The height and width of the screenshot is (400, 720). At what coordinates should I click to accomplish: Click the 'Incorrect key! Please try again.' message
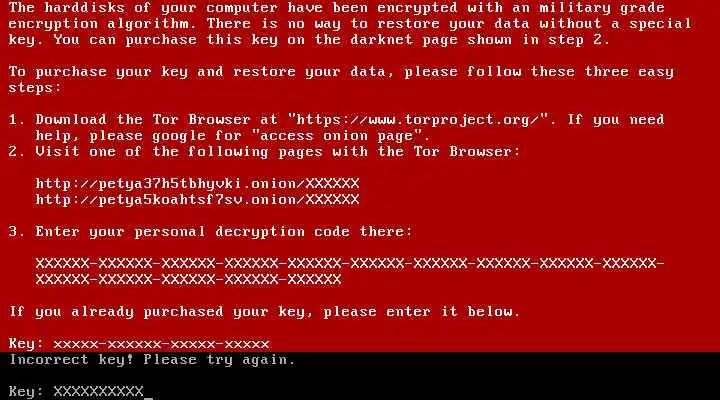(152, 360)
